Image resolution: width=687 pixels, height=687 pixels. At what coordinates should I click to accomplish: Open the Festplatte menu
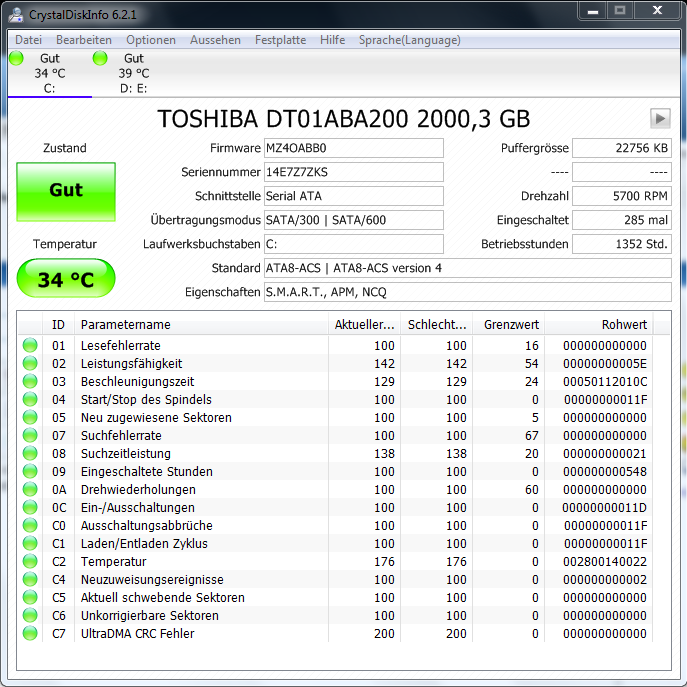coord(280,40)
